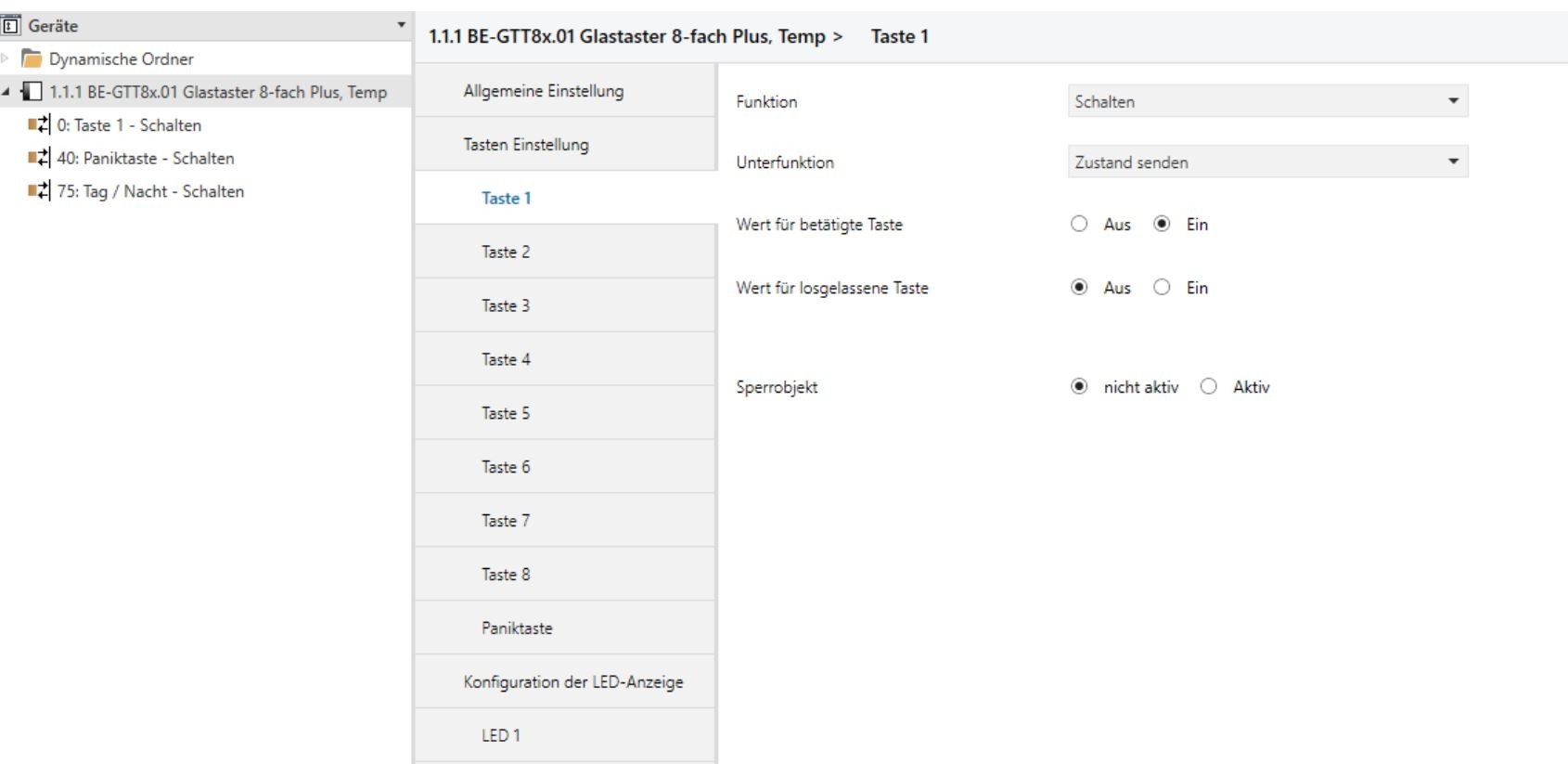
Task: Click the Paniktaste - Schalten object icon
Action: [39, 159]
